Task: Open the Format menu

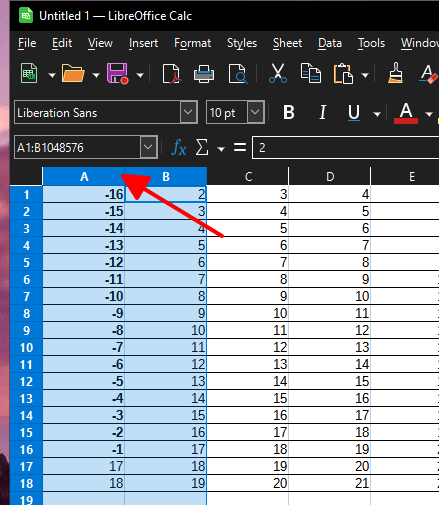Action: click(192, 43)
